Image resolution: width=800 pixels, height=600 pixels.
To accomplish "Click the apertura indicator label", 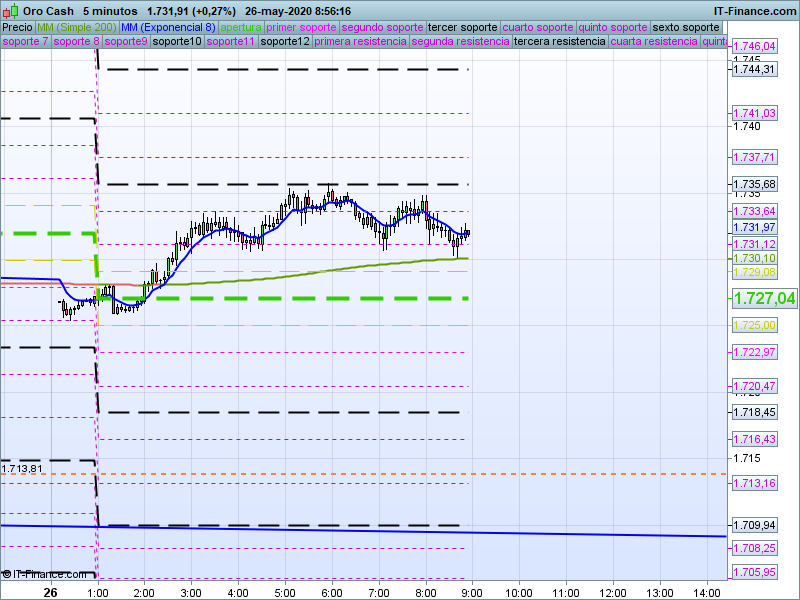I will point(241,27).
